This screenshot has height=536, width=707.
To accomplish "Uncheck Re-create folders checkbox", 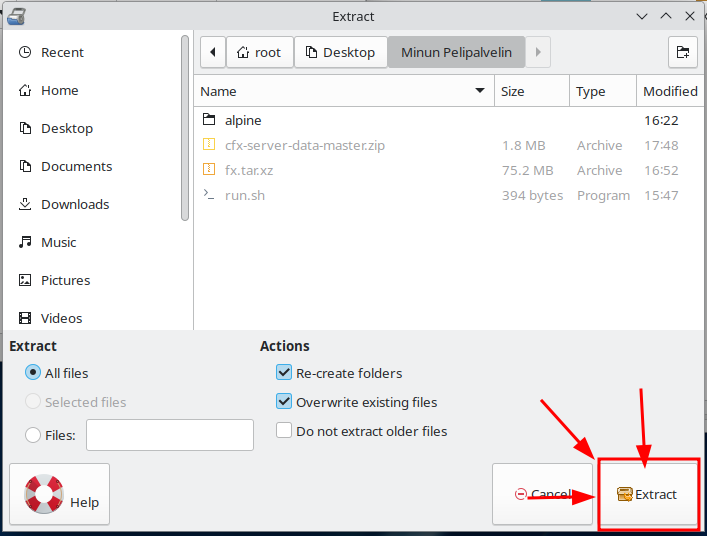I will (283, 373).
